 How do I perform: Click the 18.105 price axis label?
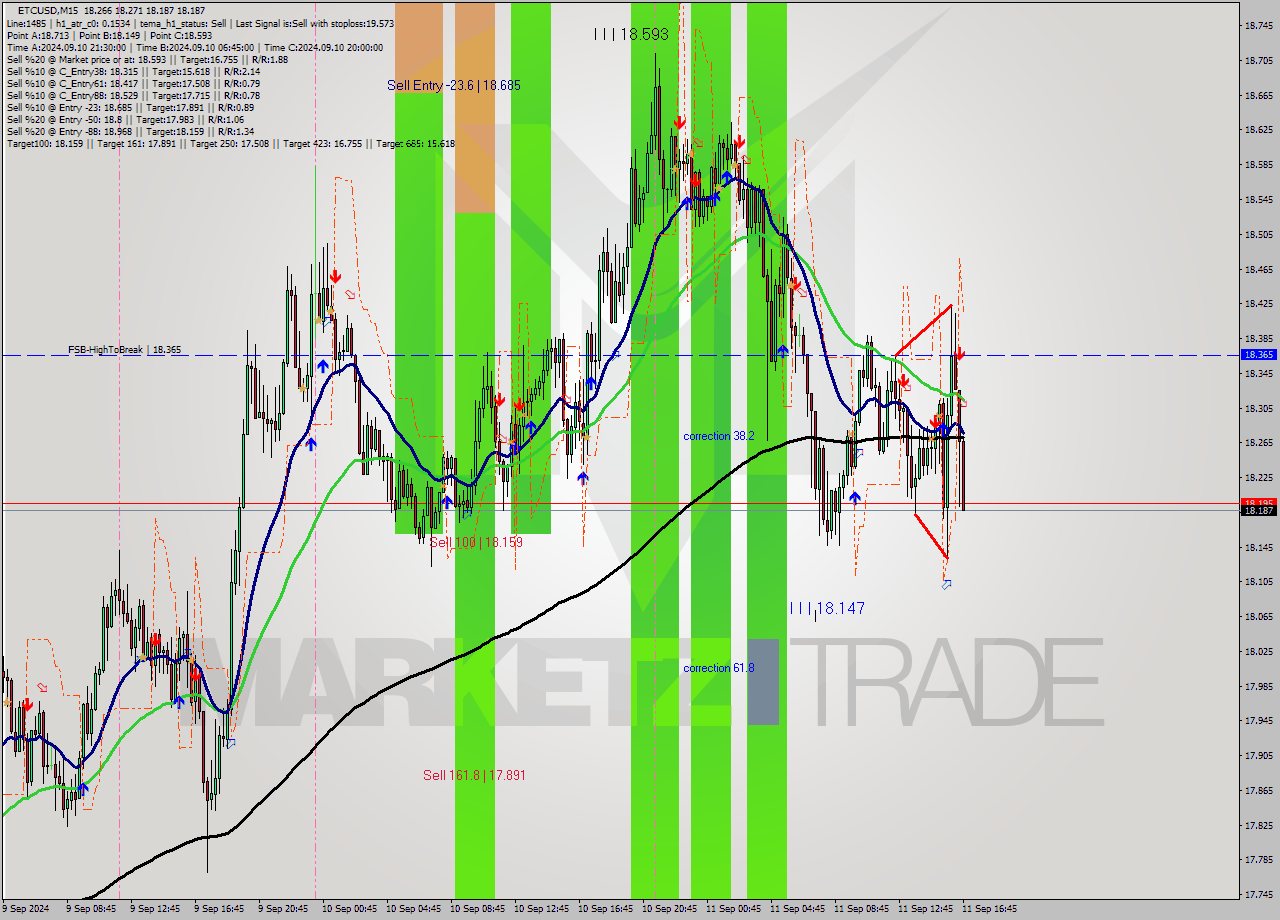click(1258, 582)
